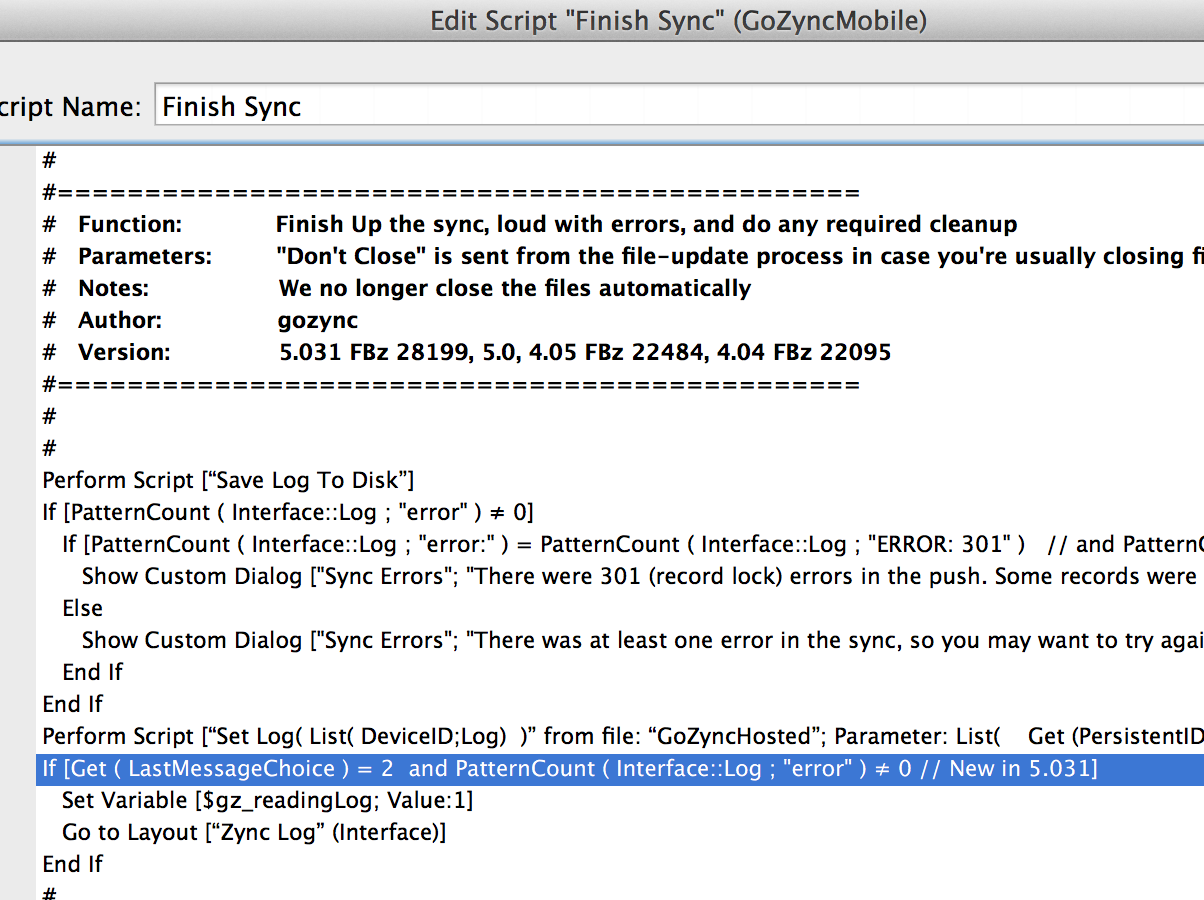Image resolution: width=1204 pixels, height=900 pixels.
Task: Click the window title Edit Script "Finish Sync"
Action: 679,20
